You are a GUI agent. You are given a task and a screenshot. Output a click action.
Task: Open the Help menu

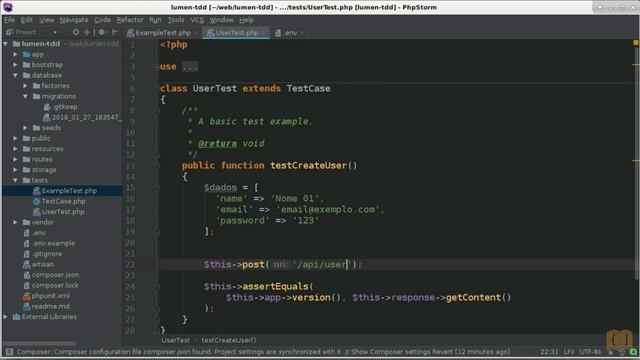click(x=247, y=20)
